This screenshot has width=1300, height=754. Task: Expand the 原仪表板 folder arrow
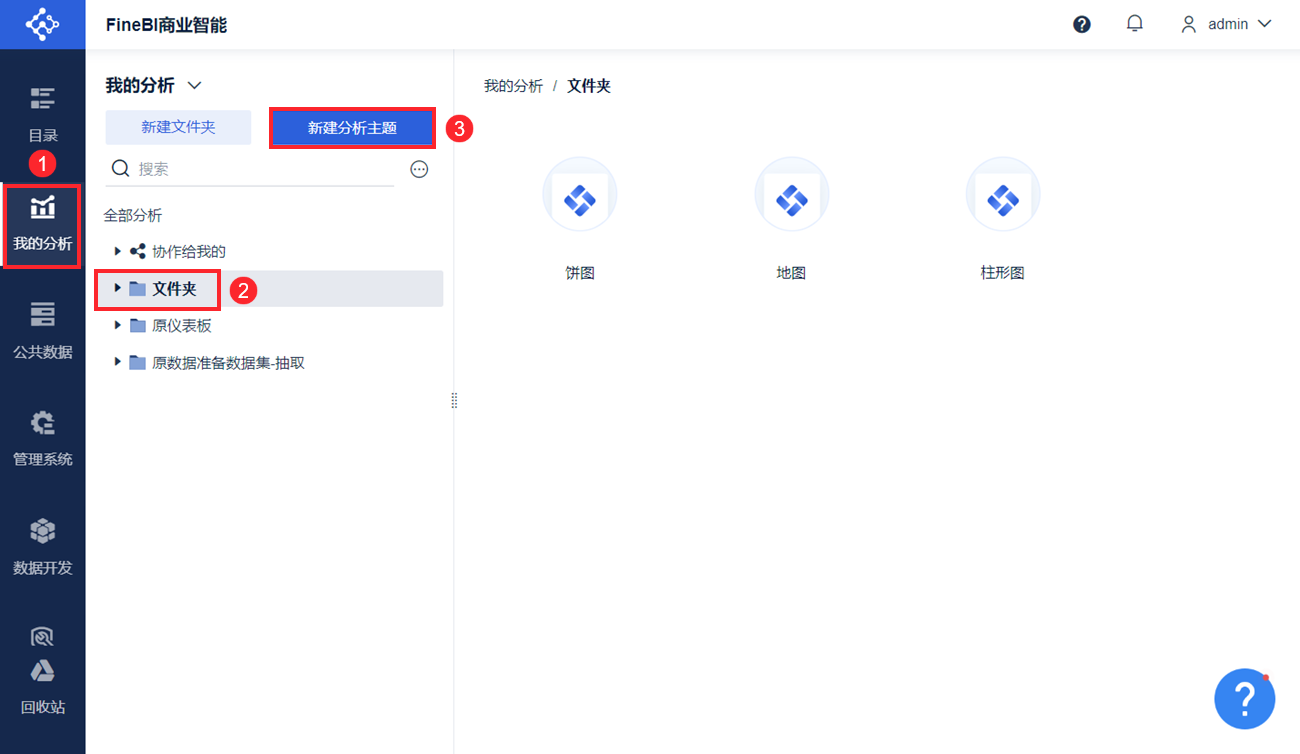point(118,325)
